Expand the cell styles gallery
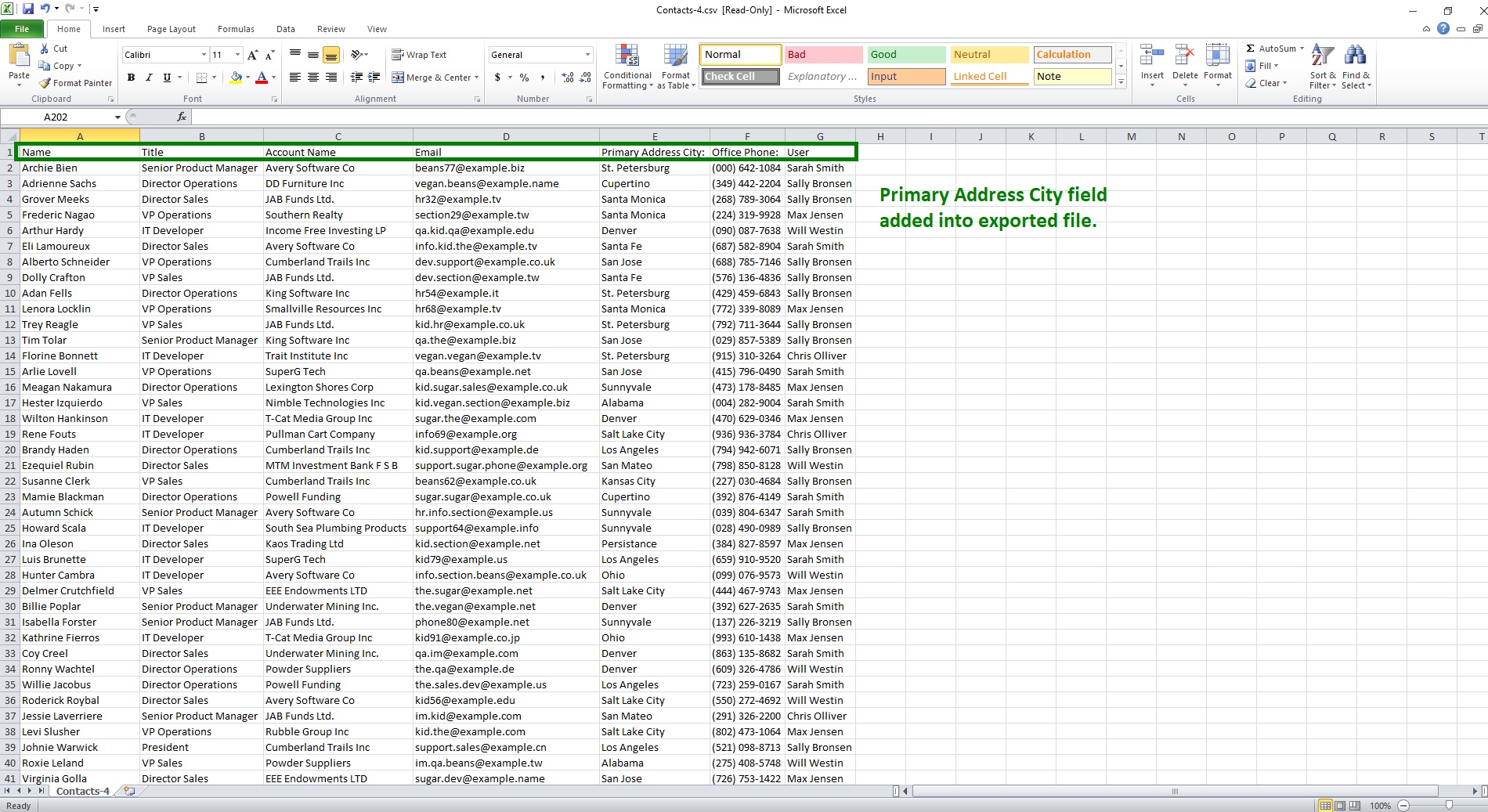 (1121, 81)
